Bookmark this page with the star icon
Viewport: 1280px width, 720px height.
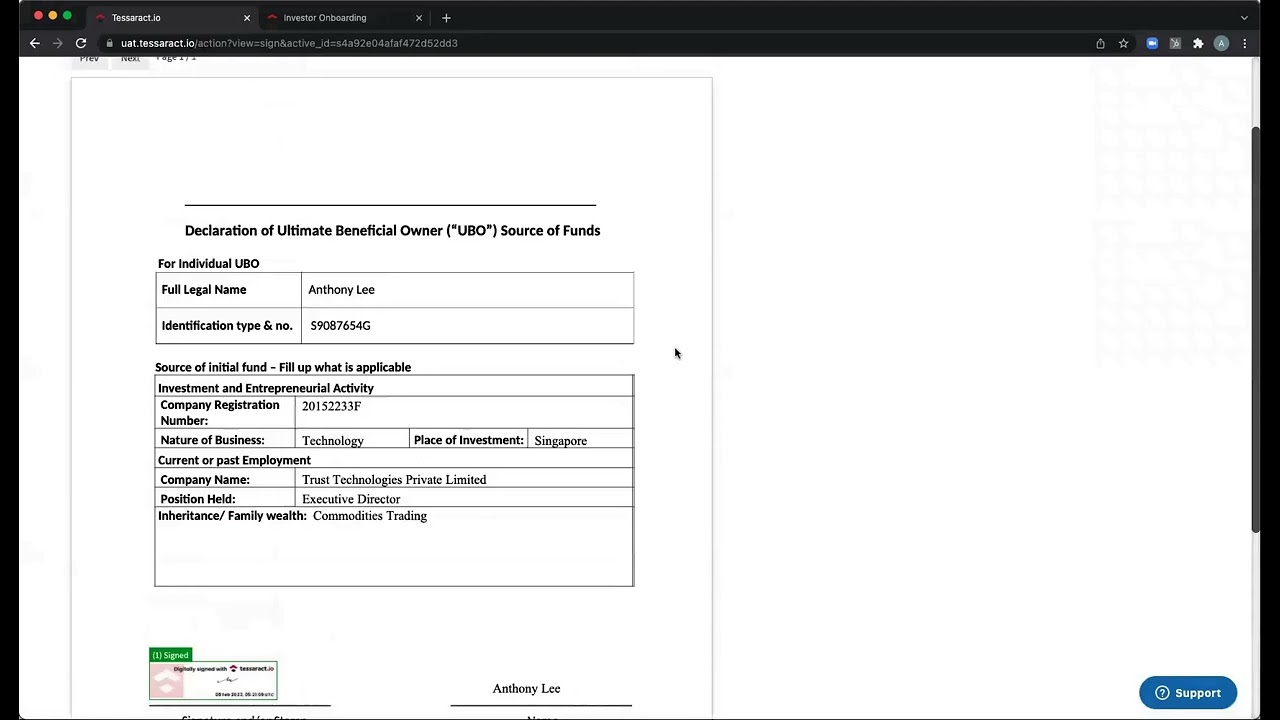click(1123, 43)
